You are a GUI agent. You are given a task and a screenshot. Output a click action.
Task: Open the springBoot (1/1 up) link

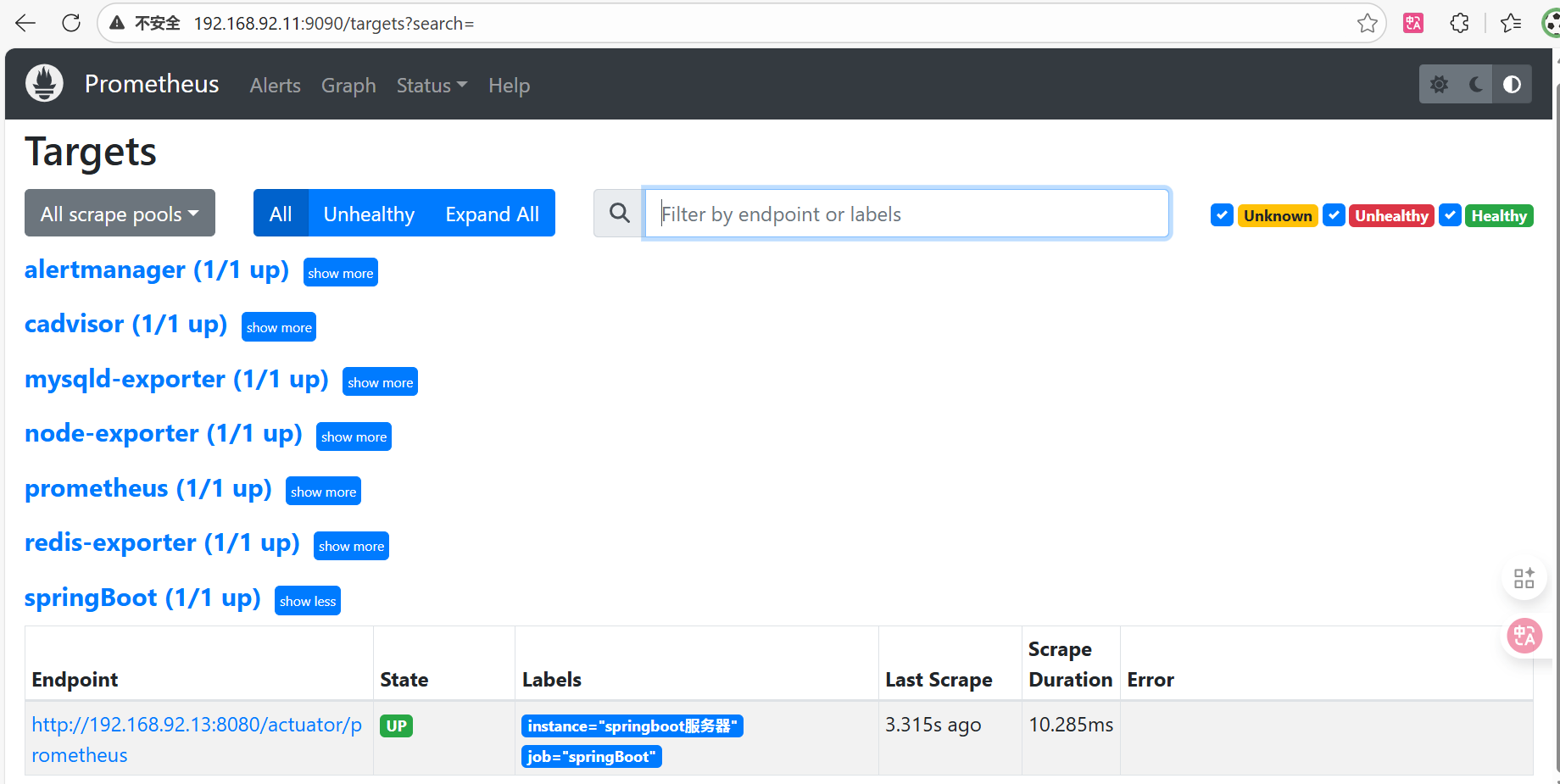tap(142, 598)
